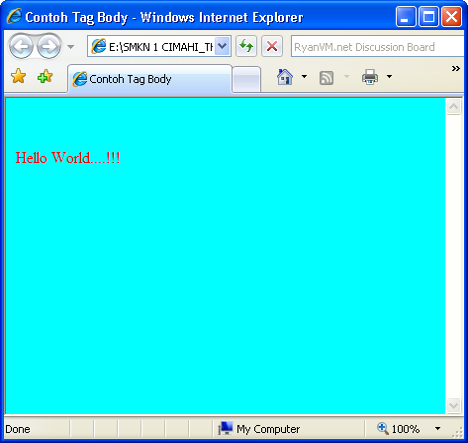Open Favorites Center star icon
The height and width of the screenshot is (443, 468).
(x=18, y=77)
